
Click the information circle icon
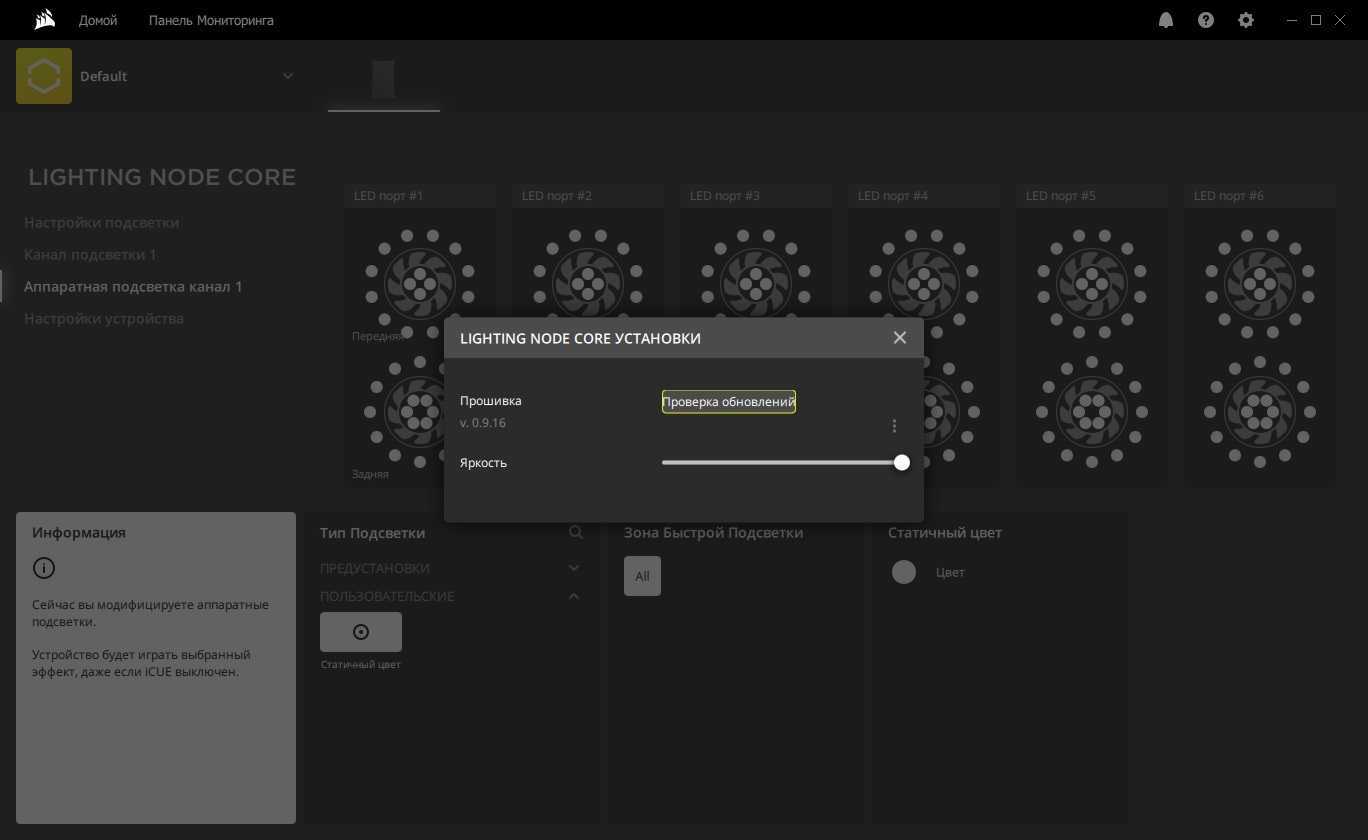[44, 568]
